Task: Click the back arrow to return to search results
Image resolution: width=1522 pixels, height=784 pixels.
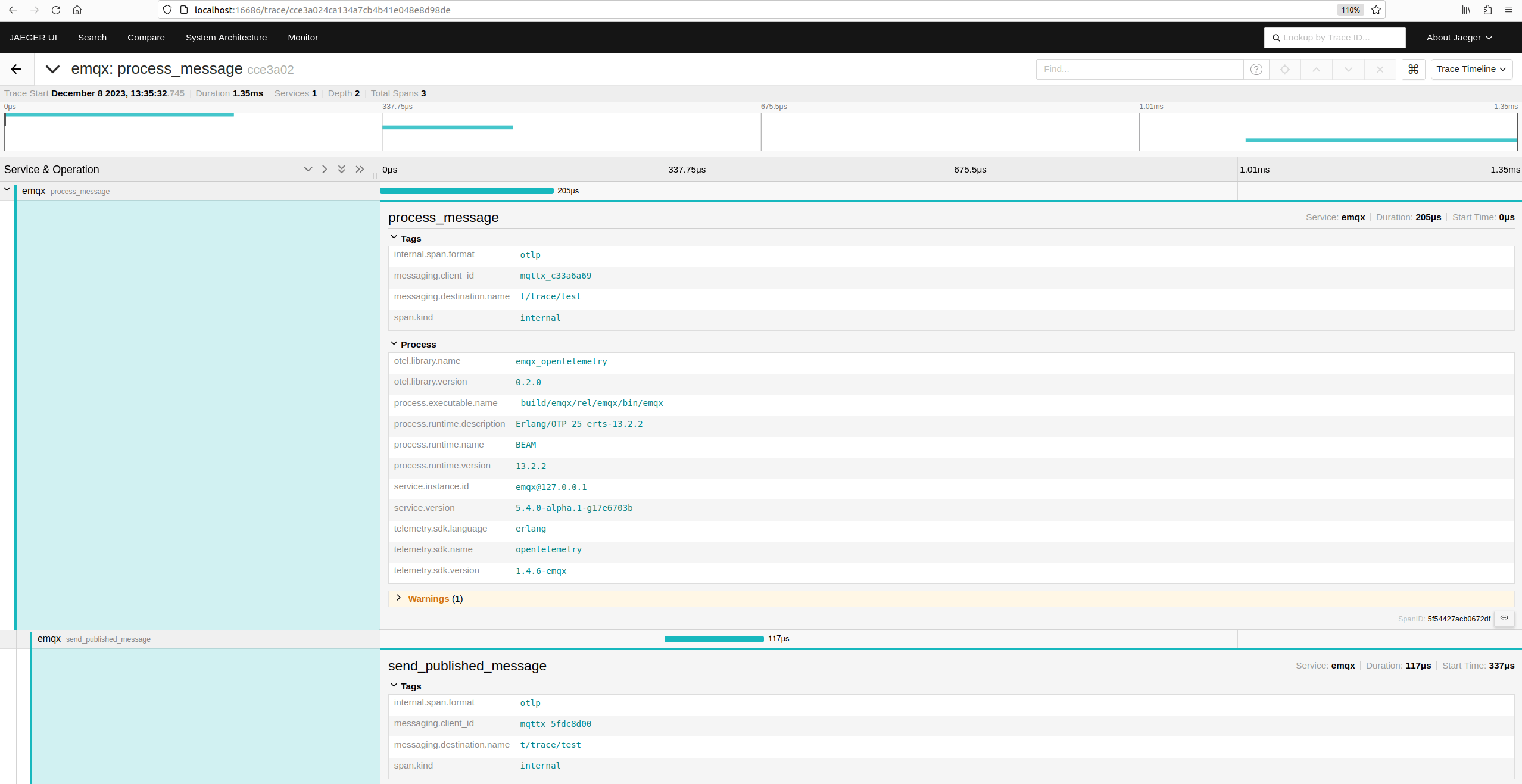Action: tap(16, 69)
